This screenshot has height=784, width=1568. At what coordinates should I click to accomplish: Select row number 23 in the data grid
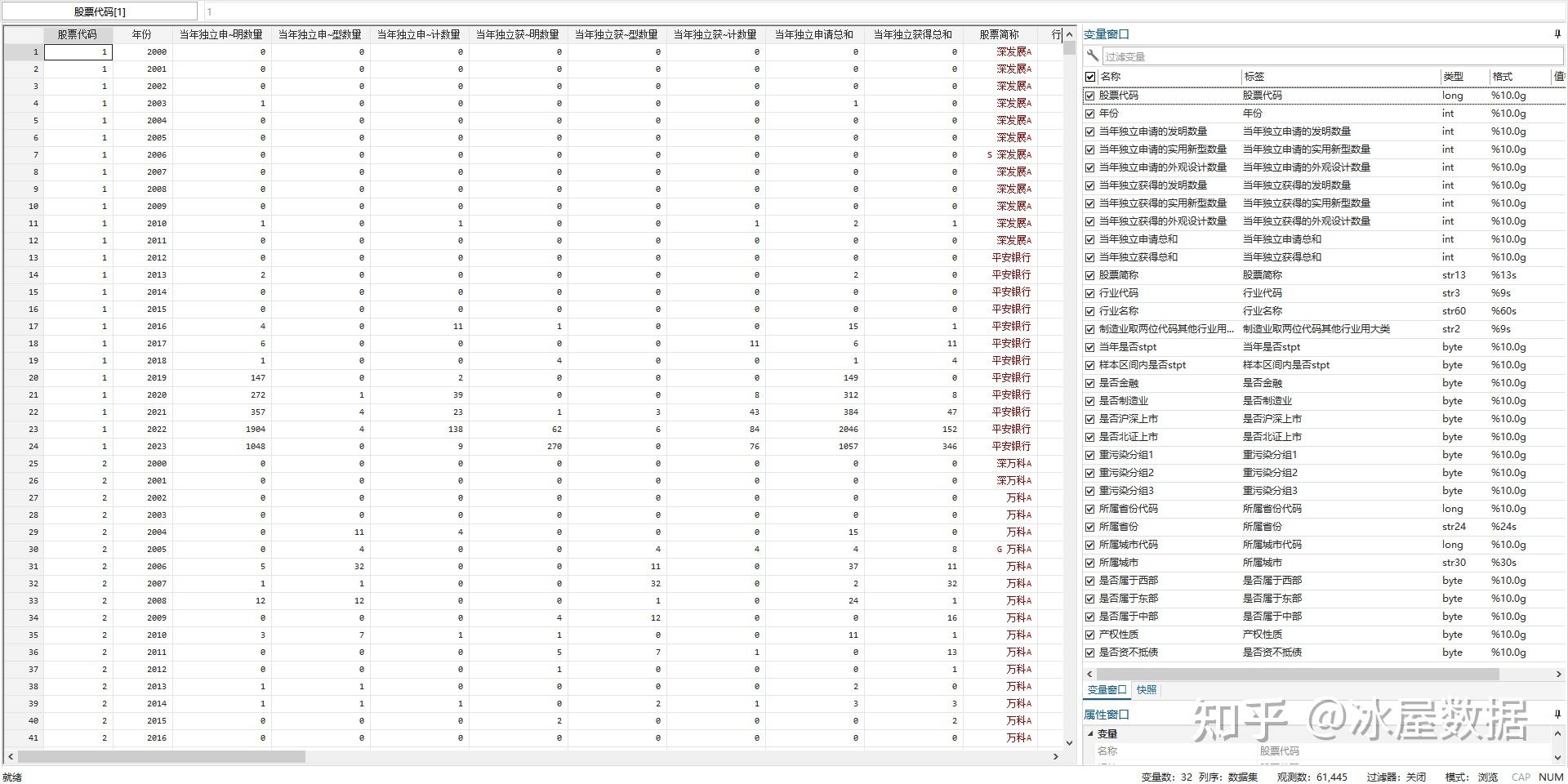[24, 430]
